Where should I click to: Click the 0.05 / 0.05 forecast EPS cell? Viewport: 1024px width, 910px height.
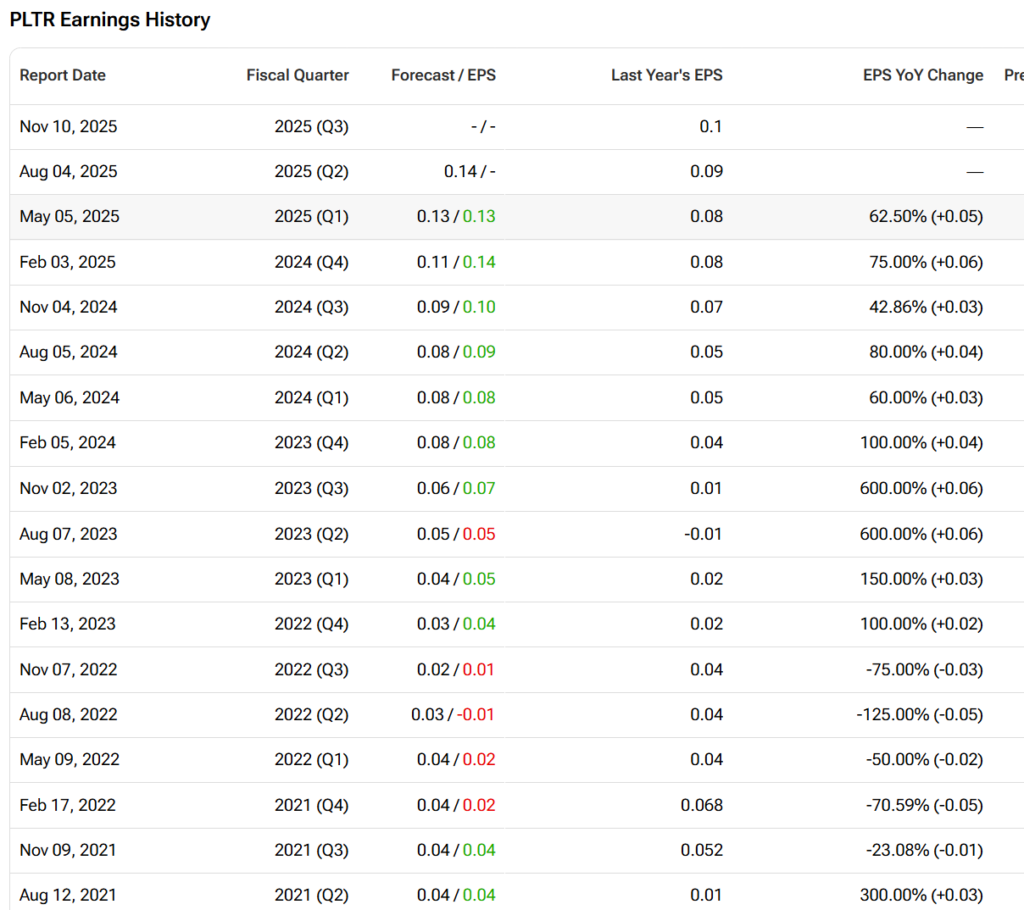[456, 534]
